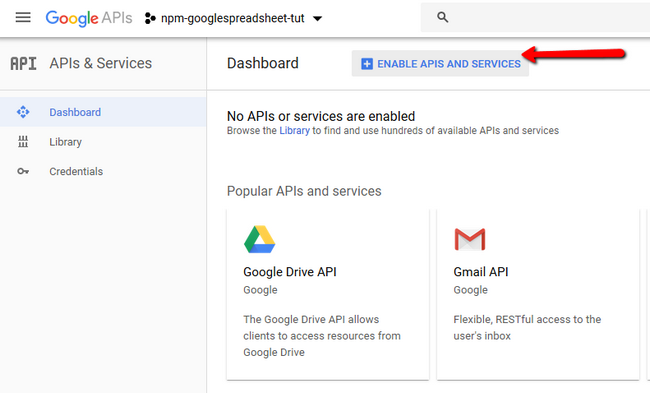Viewport: 650px width, 393px height.
Task: Open the hamburger navigation menu
Action: pyautogui.click(x=23, y=17)
